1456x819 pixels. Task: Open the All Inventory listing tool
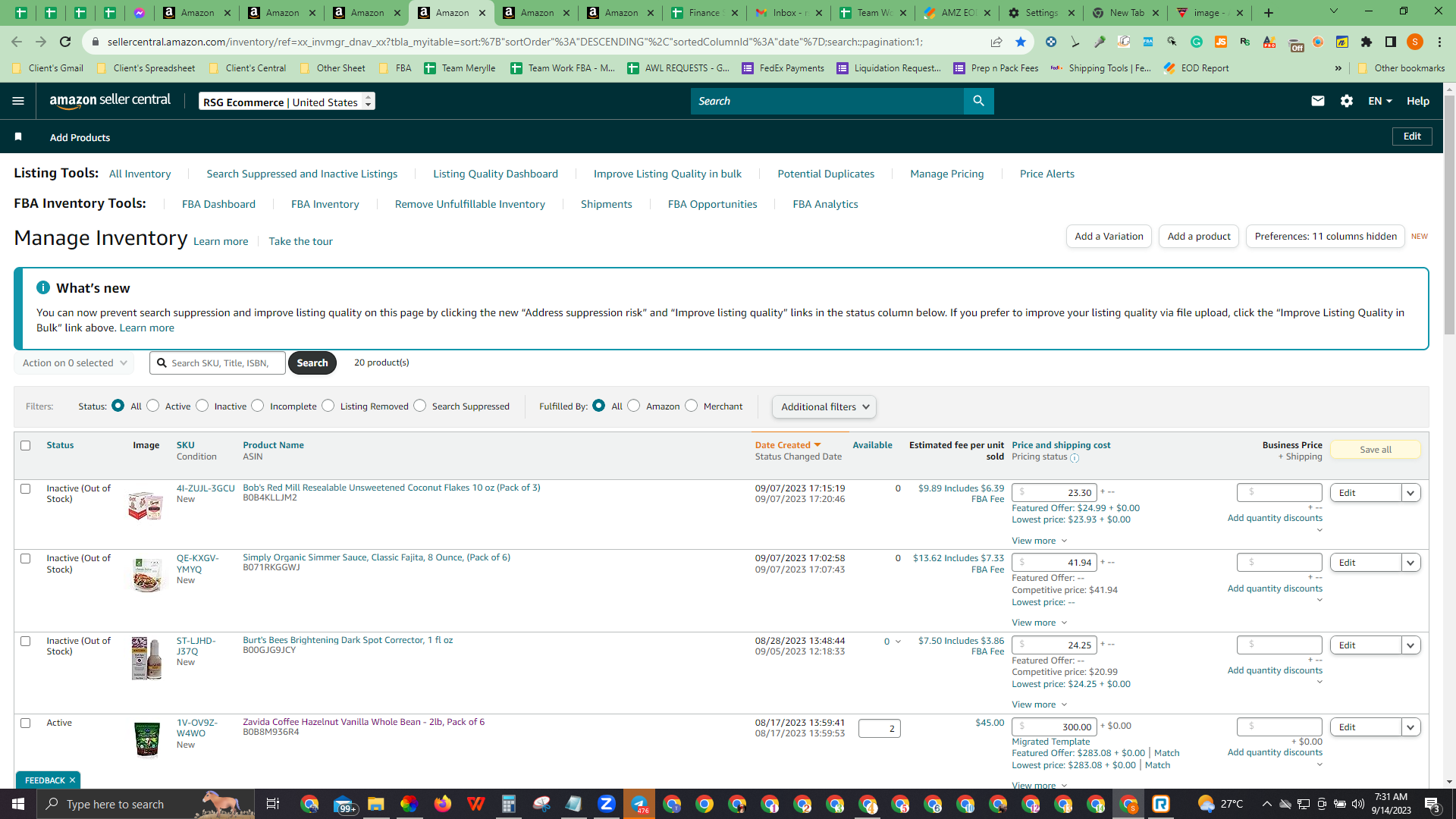click(140, 174)
